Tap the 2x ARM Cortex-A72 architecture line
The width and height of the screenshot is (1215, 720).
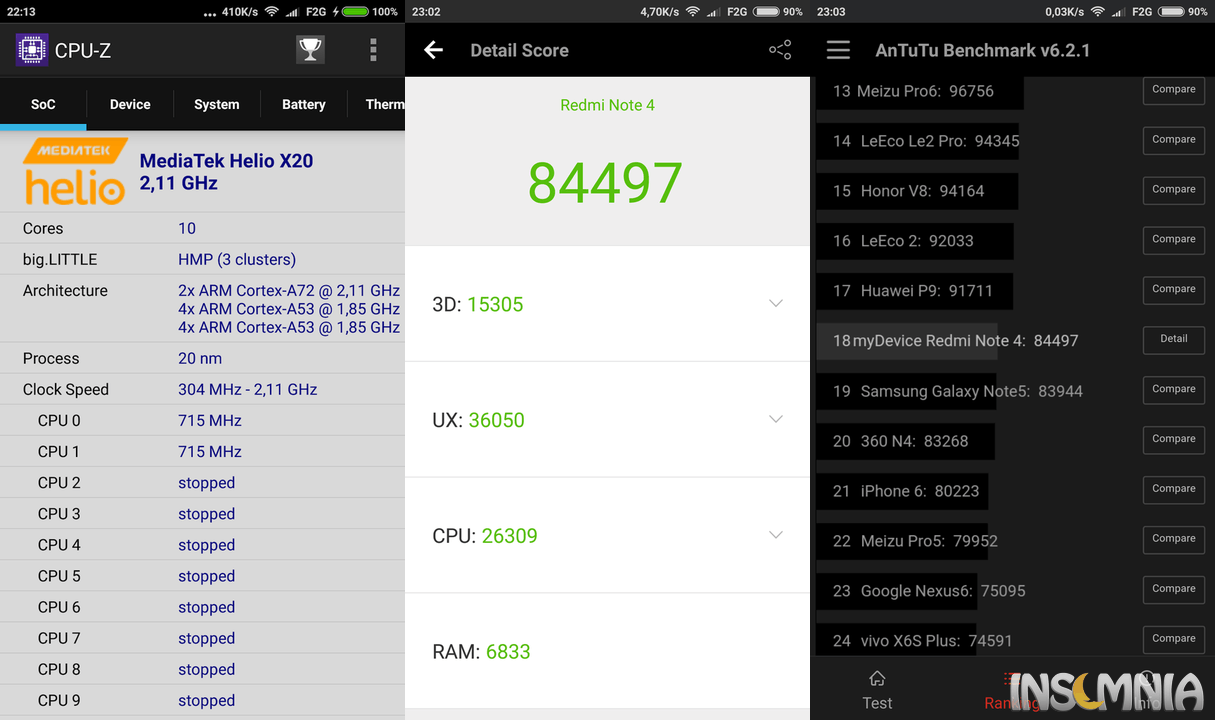pos(289,290)
